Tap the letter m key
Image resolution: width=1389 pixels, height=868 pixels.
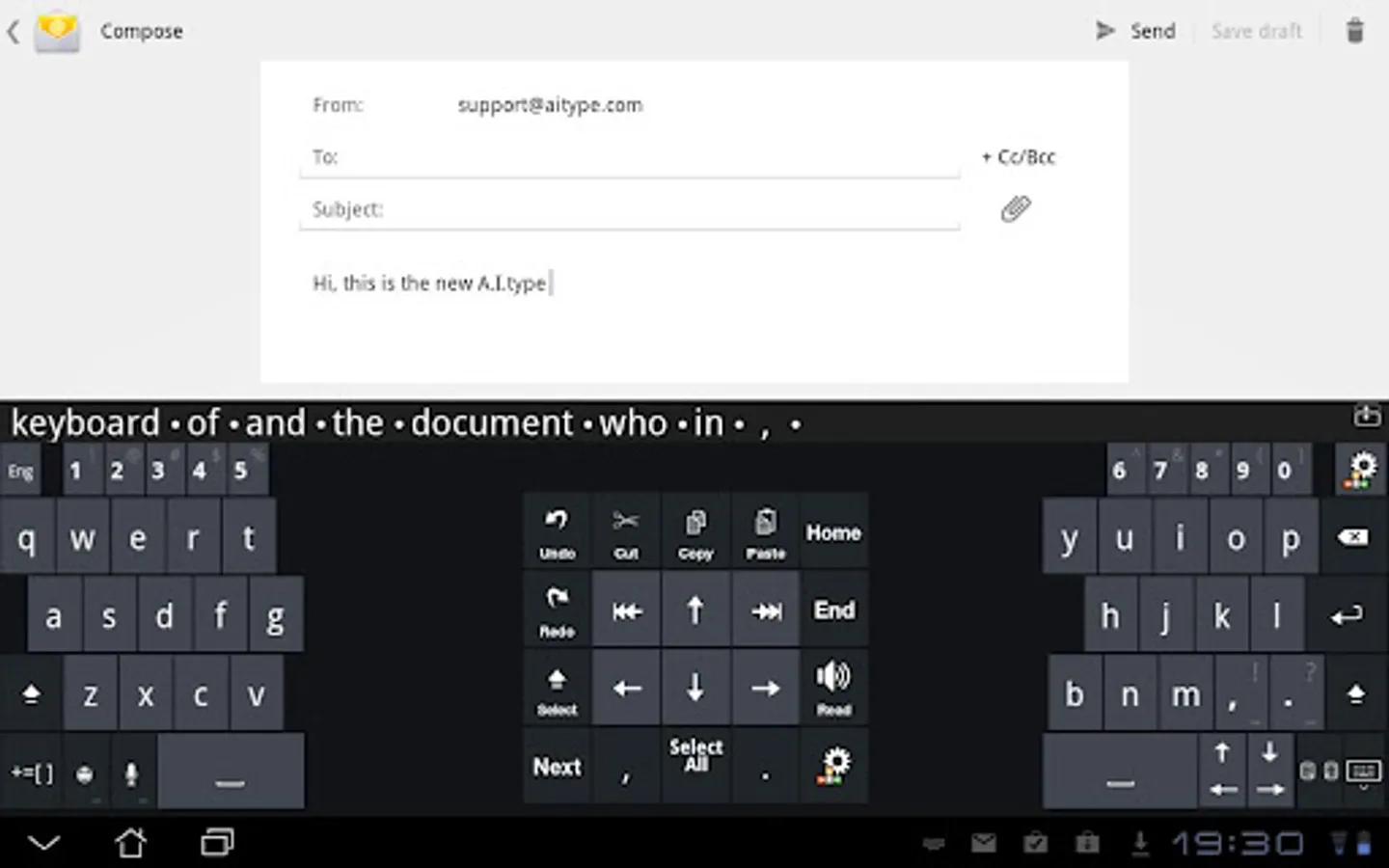[x=1185, y=693]
